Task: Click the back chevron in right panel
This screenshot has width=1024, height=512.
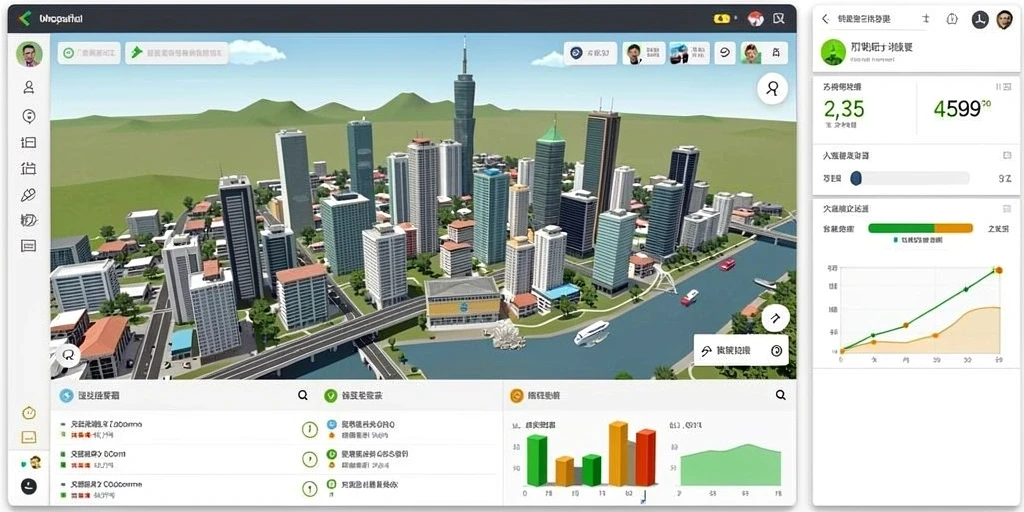Action: [x=825, y=19]
